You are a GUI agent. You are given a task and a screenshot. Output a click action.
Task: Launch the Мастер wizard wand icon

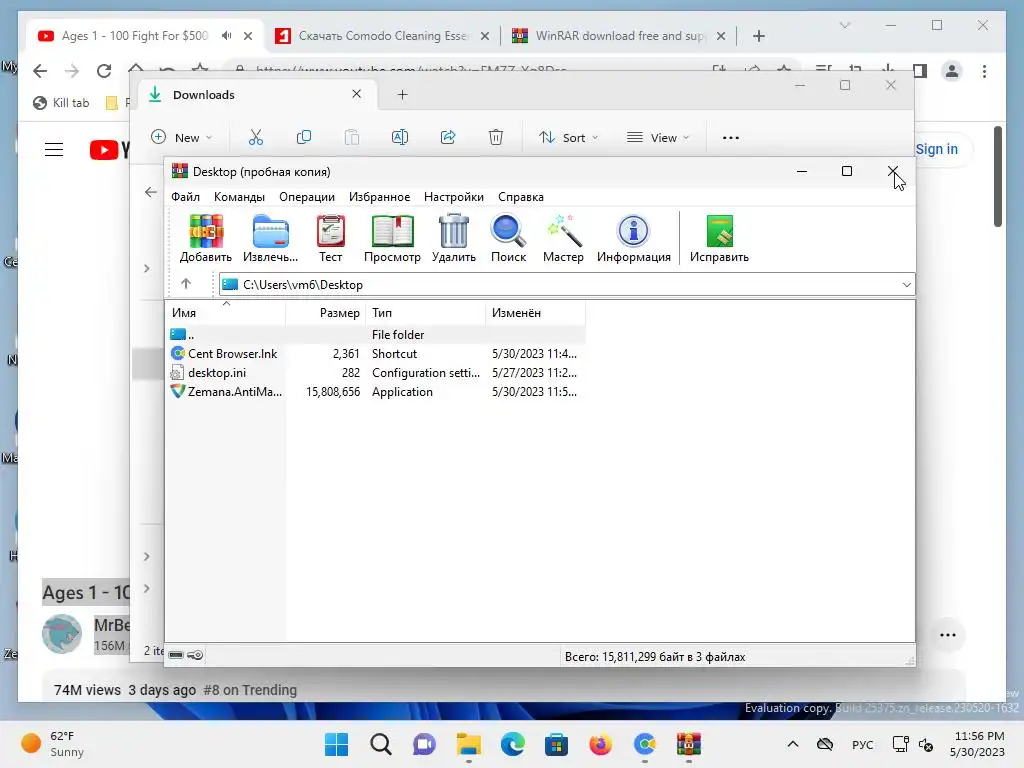563,238
